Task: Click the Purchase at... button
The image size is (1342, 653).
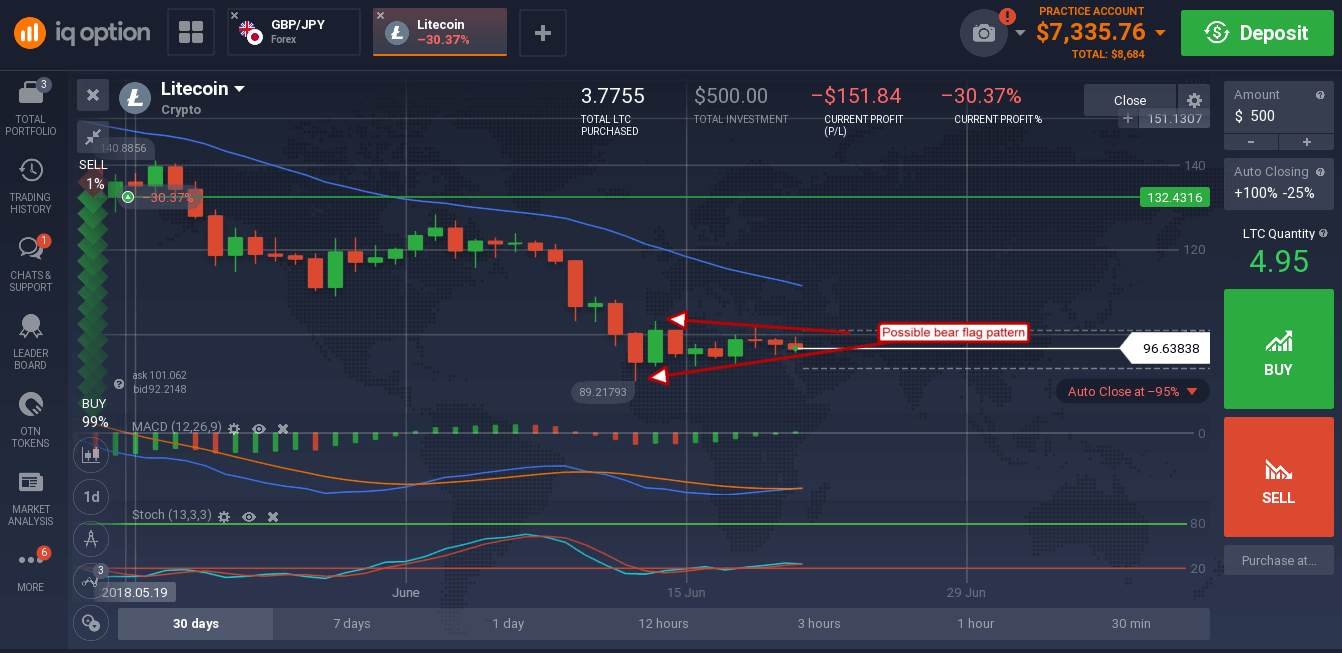Action: point(1278,560)
